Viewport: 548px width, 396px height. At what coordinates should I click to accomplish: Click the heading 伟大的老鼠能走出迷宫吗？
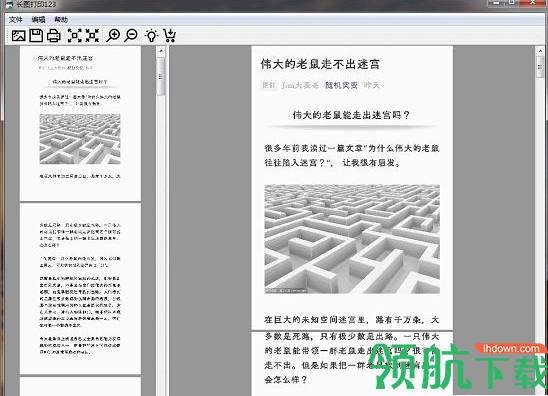[x=351, y=115]
